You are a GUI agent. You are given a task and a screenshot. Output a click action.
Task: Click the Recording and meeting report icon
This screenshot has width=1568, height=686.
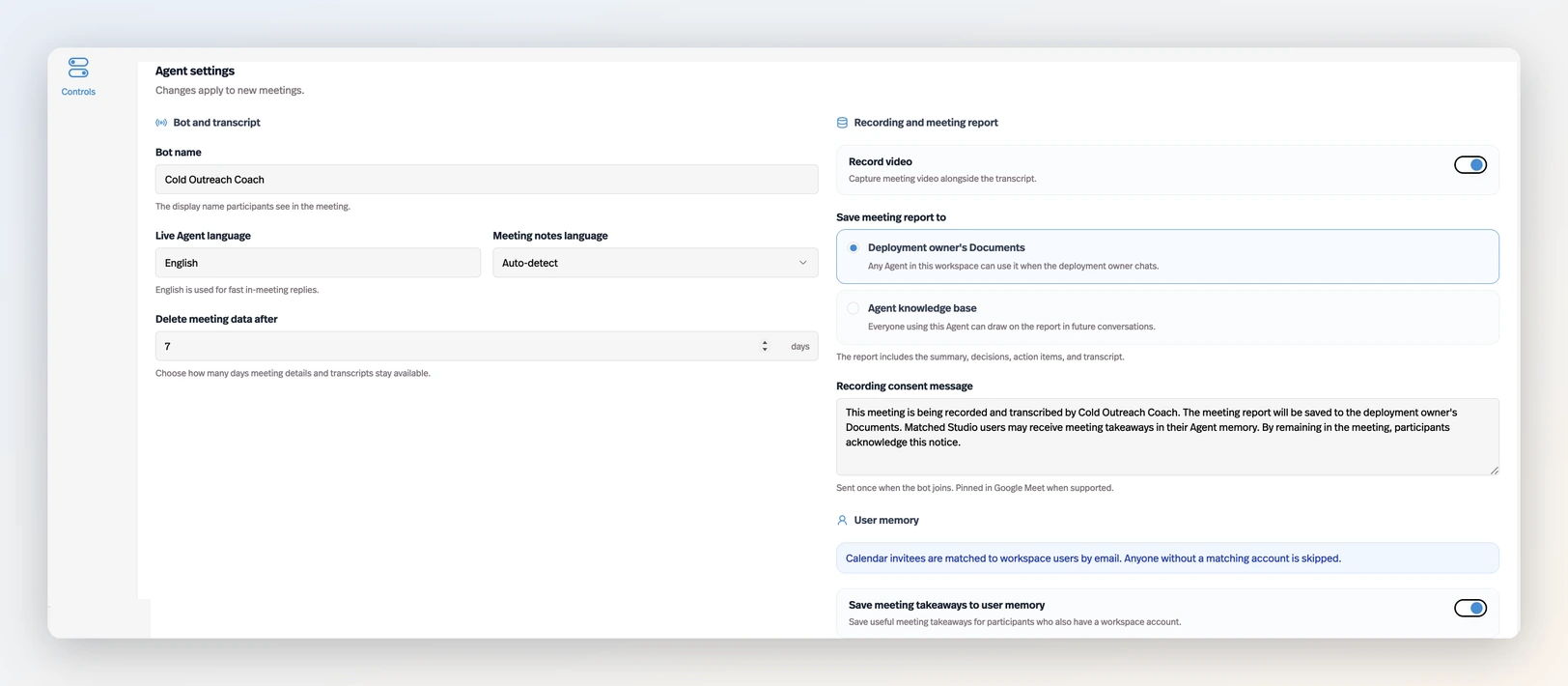(842, 123)
